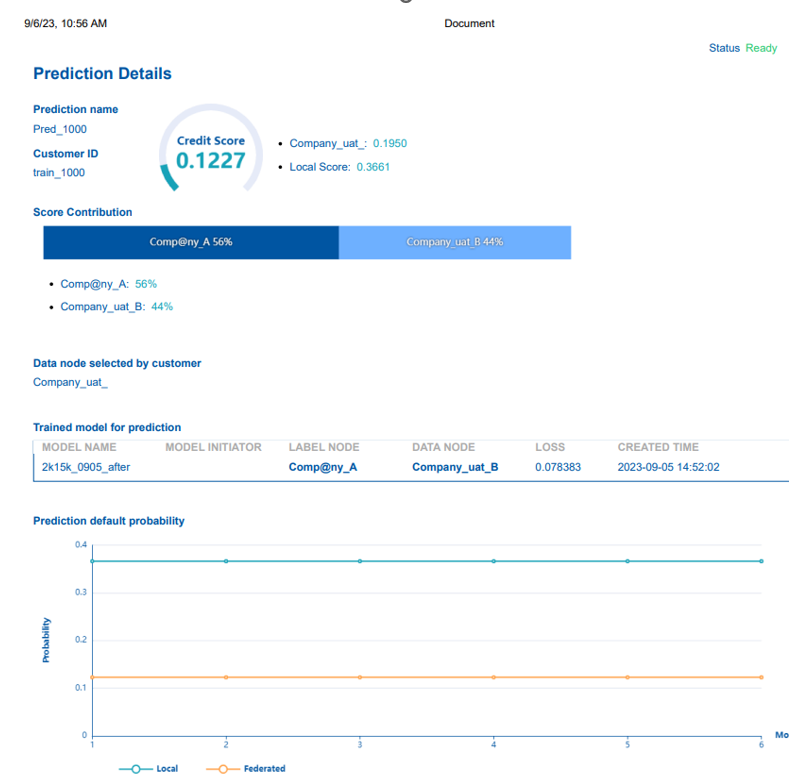The height and width of the screenshot is (782, 810).
Task: Select the light blue Company_uat_B 44% bar segment
Action: click(x=455, y=242)
